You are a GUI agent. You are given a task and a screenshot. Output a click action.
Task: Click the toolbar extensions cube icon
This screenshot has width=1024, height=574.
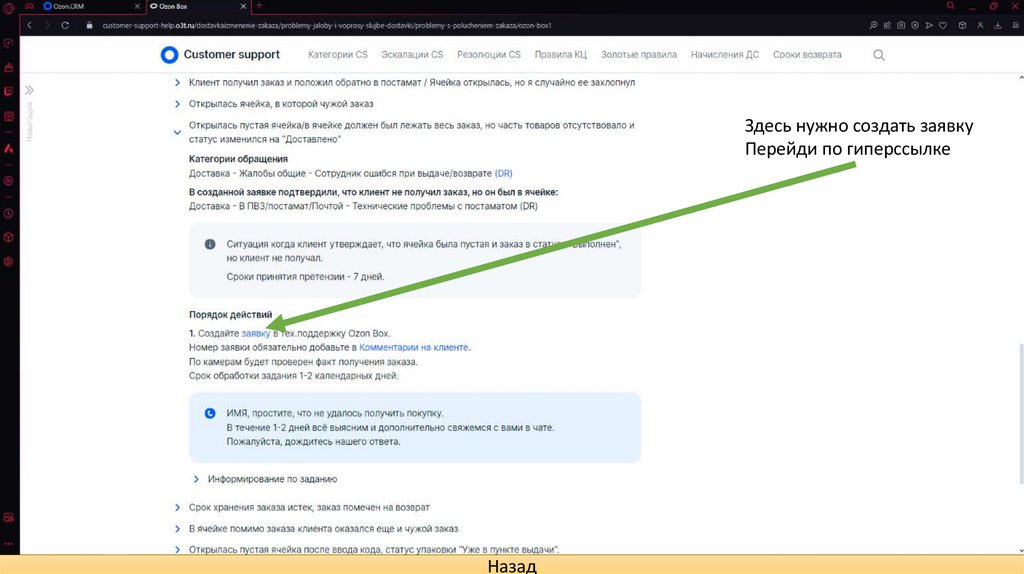point(963,25)
